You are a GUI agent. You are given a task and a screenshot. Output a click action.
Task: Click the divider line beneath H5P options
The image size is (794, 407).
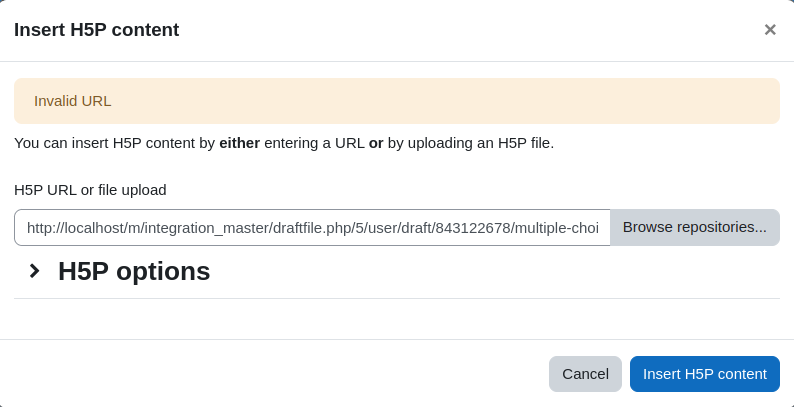pos(397,299)
